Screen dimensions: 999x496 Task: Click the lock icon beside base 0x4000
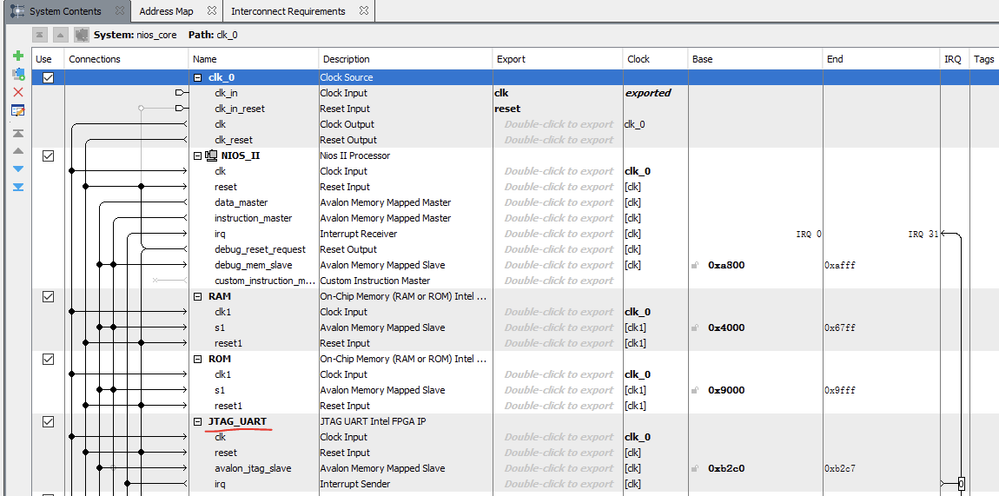(695, 328)
